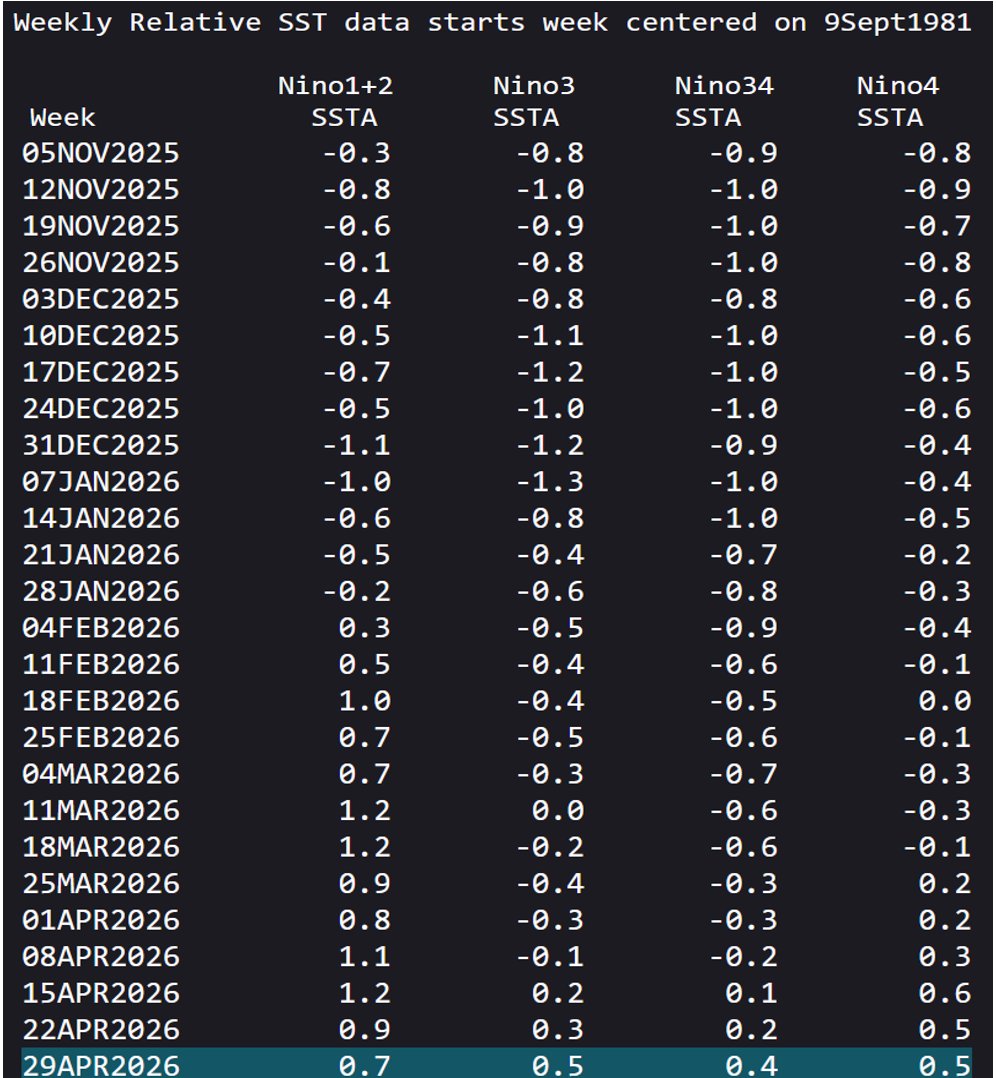Click Nino34 value 0.1 for 15APR2026

click(x=751, y=993)
